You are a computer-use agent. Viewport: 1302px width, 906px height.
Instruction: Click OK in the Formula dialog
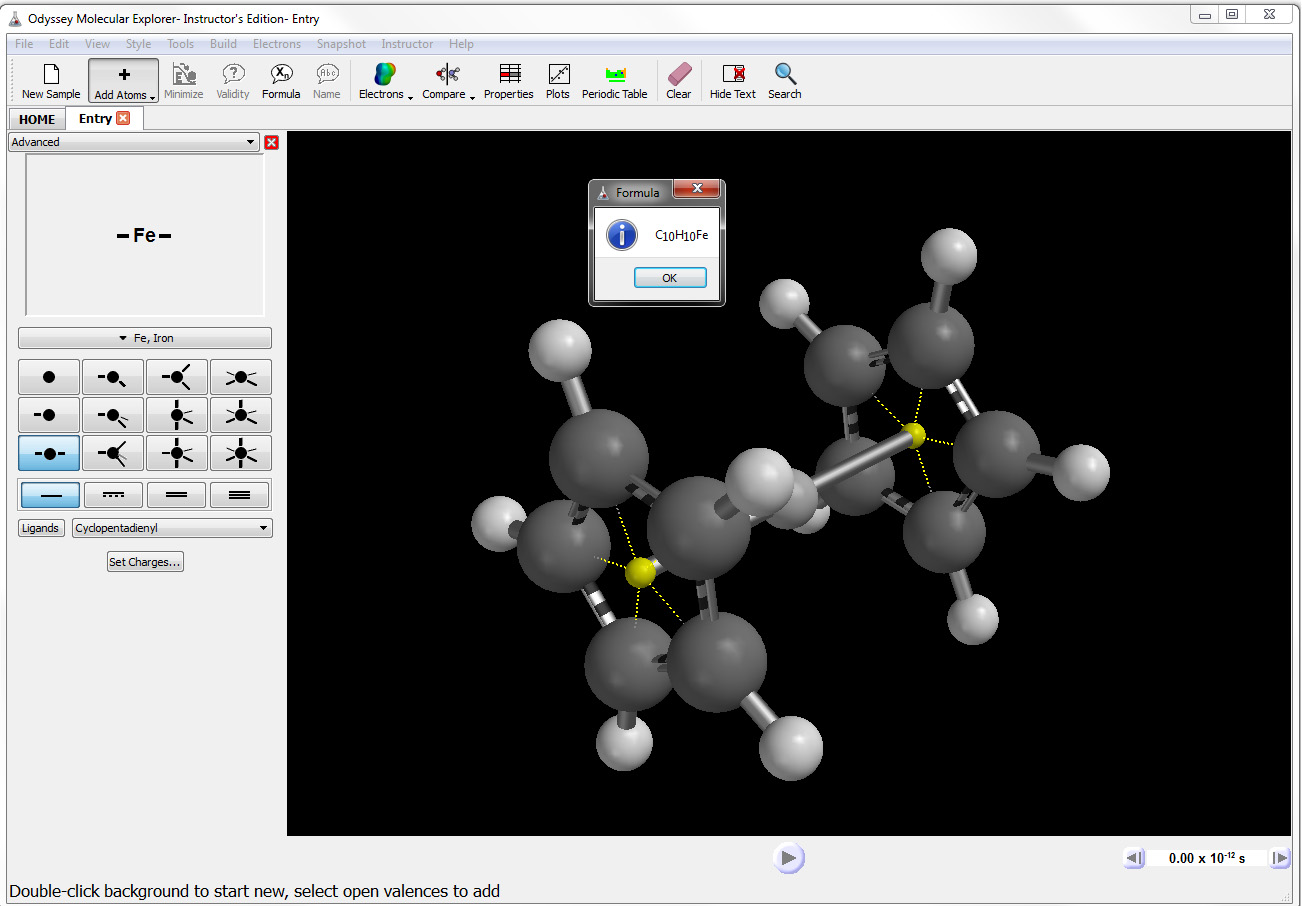click(670, 278)
